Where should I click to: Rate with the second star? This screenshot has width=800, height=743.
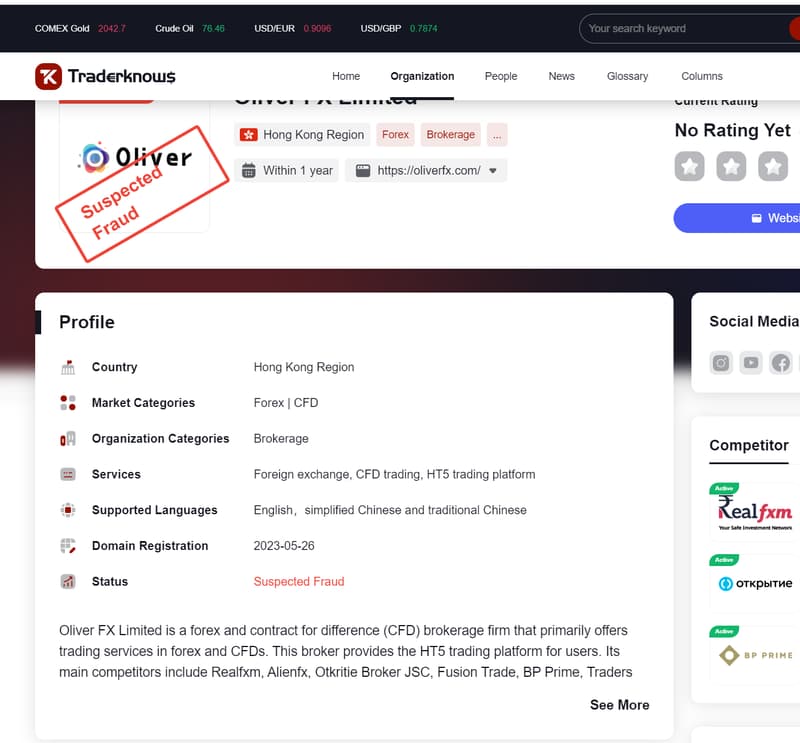tap(731, 166)
